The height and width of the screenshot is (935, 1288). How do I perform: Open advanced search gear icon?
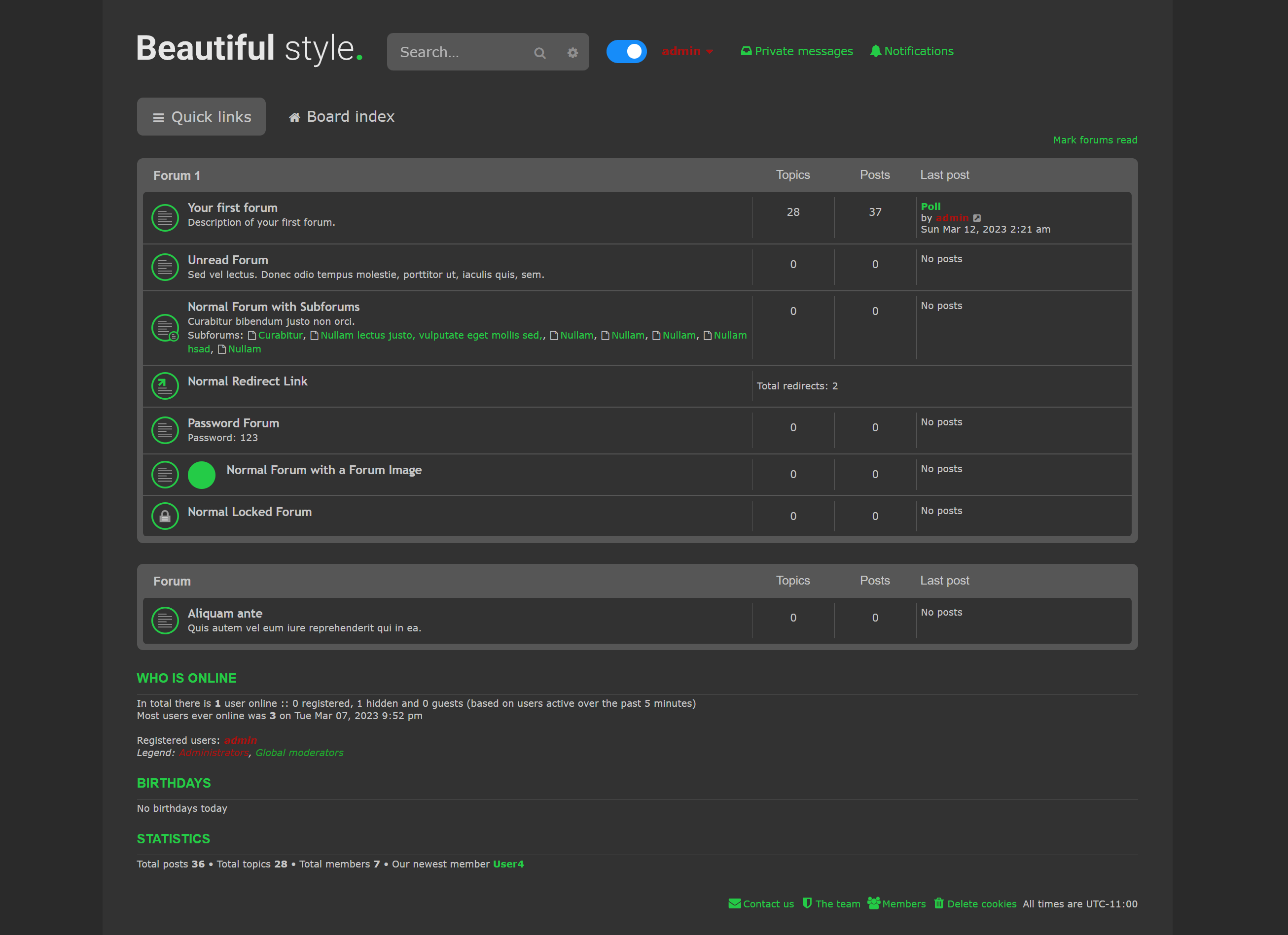pyautogui.click(x=572, y=52)
